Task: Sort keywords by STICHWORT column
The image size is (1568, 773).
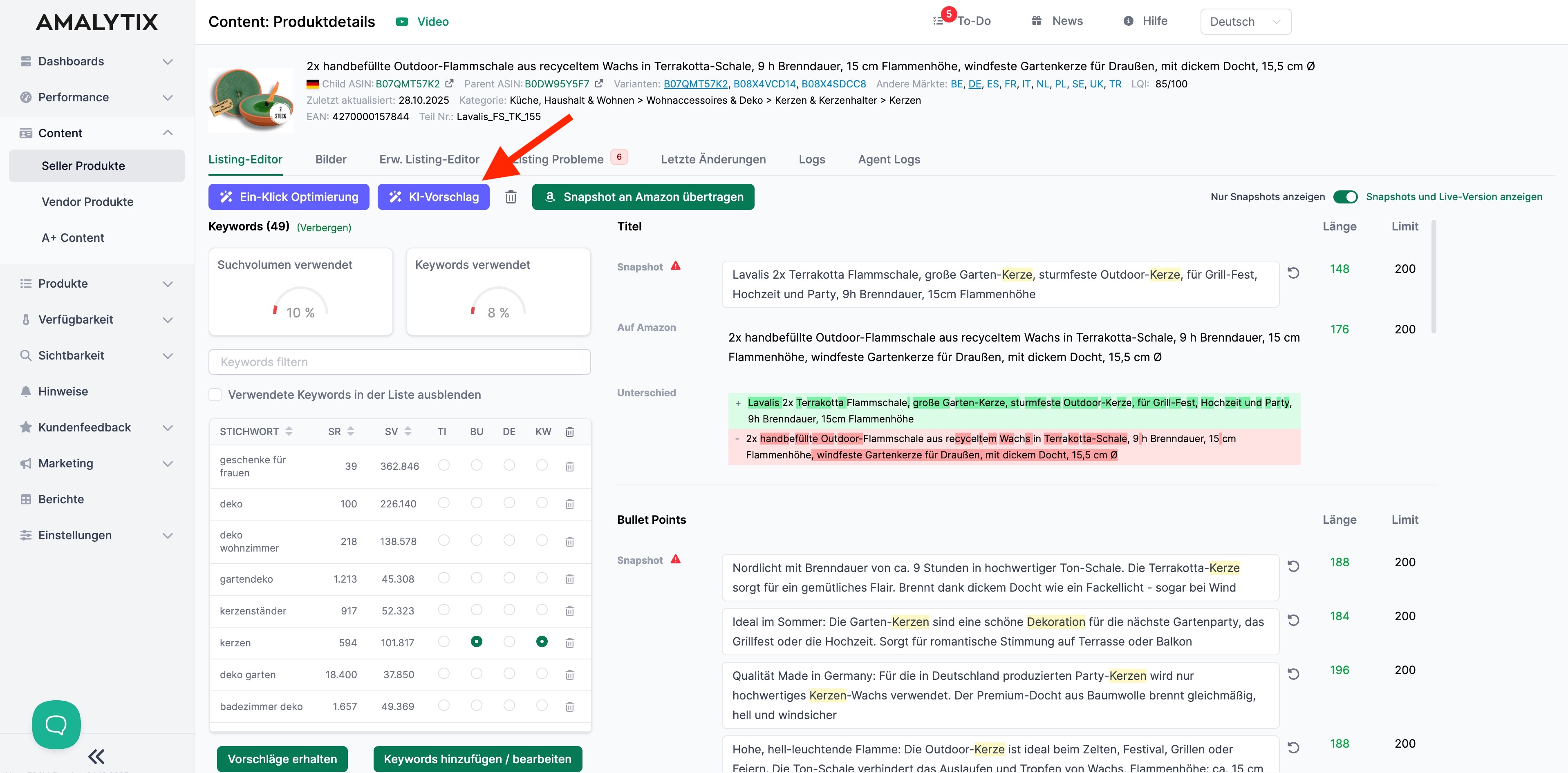Action: [289, 432]
